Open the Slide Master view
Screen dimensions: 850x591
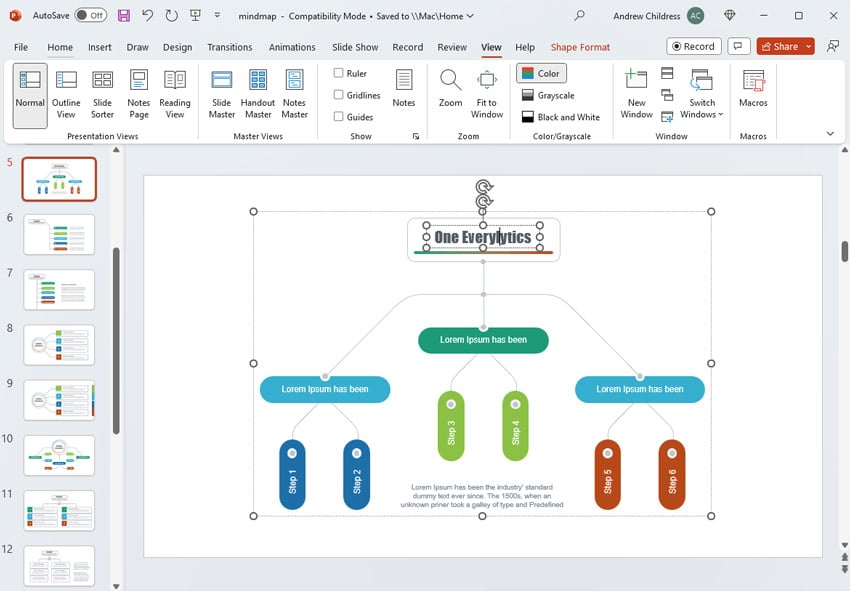(222, 94)
